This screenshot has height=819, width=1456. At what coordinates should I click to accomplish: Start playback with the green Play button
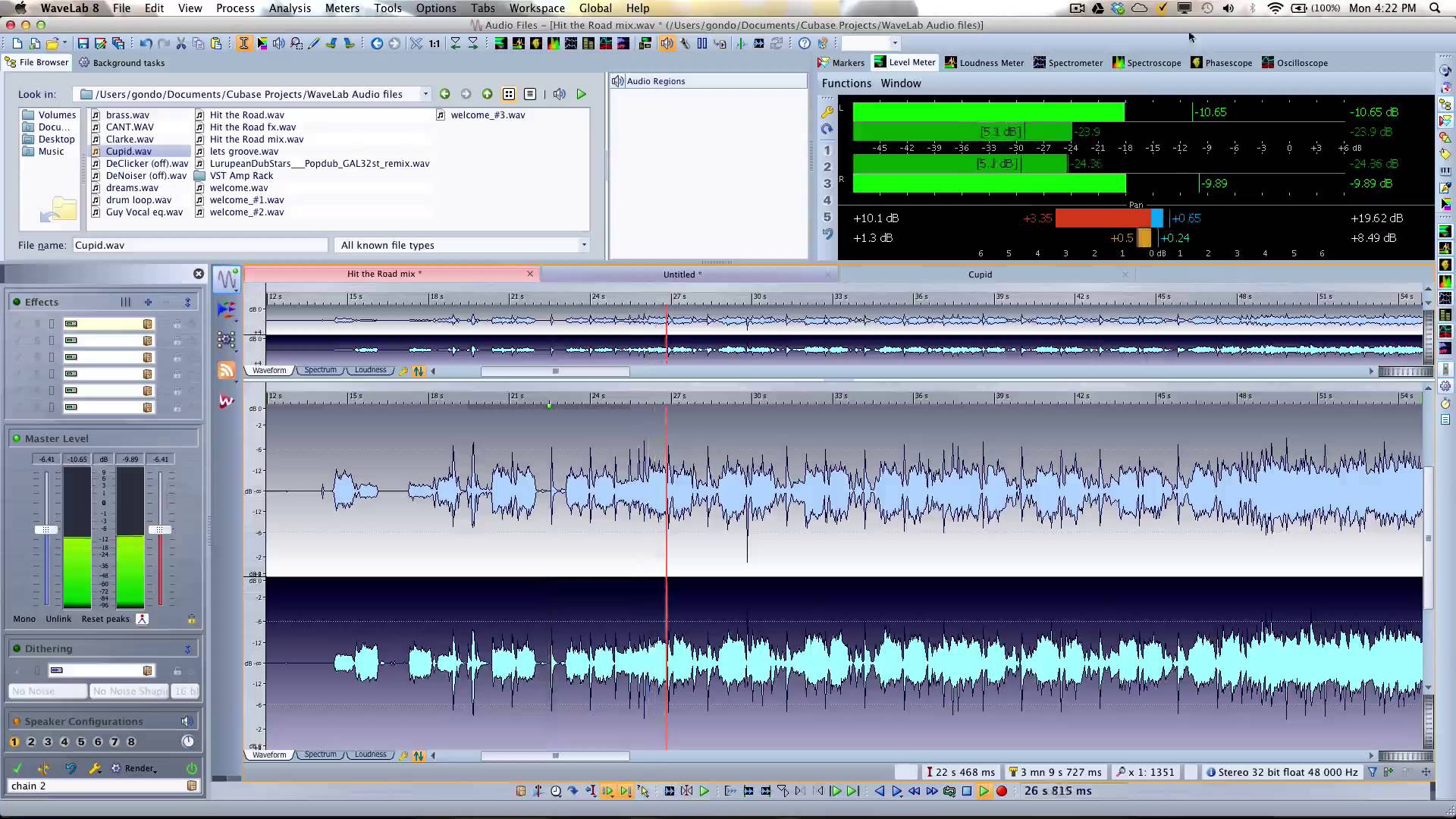[984, 791]
